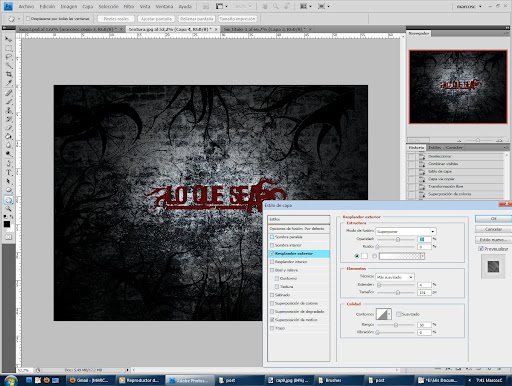512x386 pixels.
Task: Enable Bisel y relieve checkbox
Action: tap(272, 270)
